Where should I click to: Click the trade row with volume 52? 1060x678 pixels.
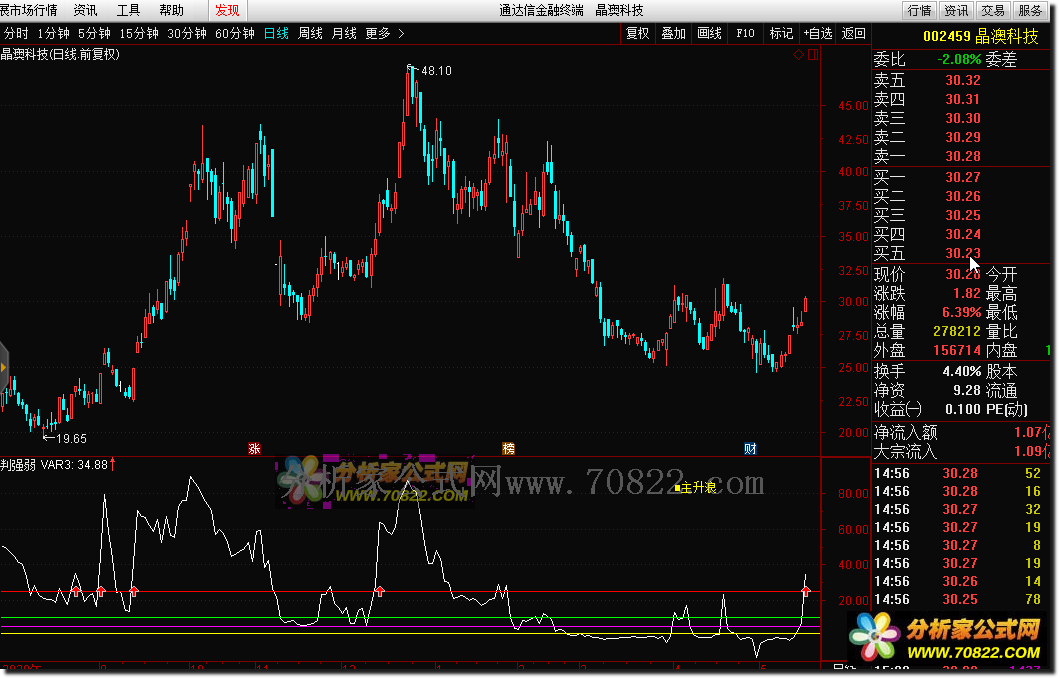961,473
